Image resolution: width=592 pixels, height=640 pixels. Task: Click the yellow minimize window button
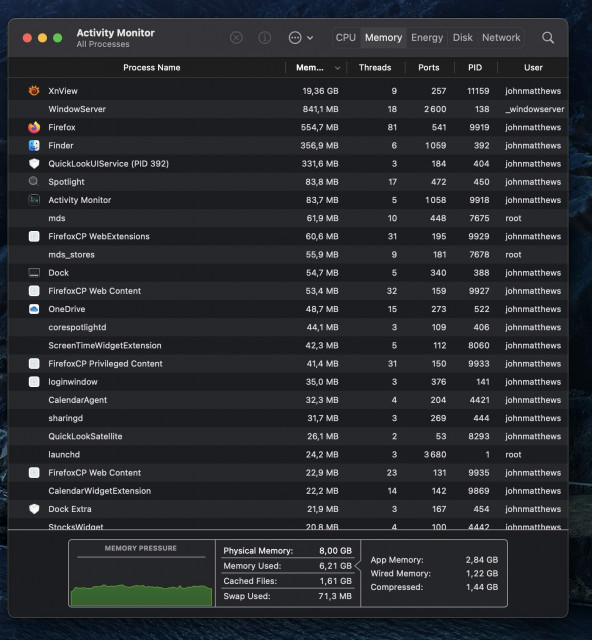(x=42, y=38)
